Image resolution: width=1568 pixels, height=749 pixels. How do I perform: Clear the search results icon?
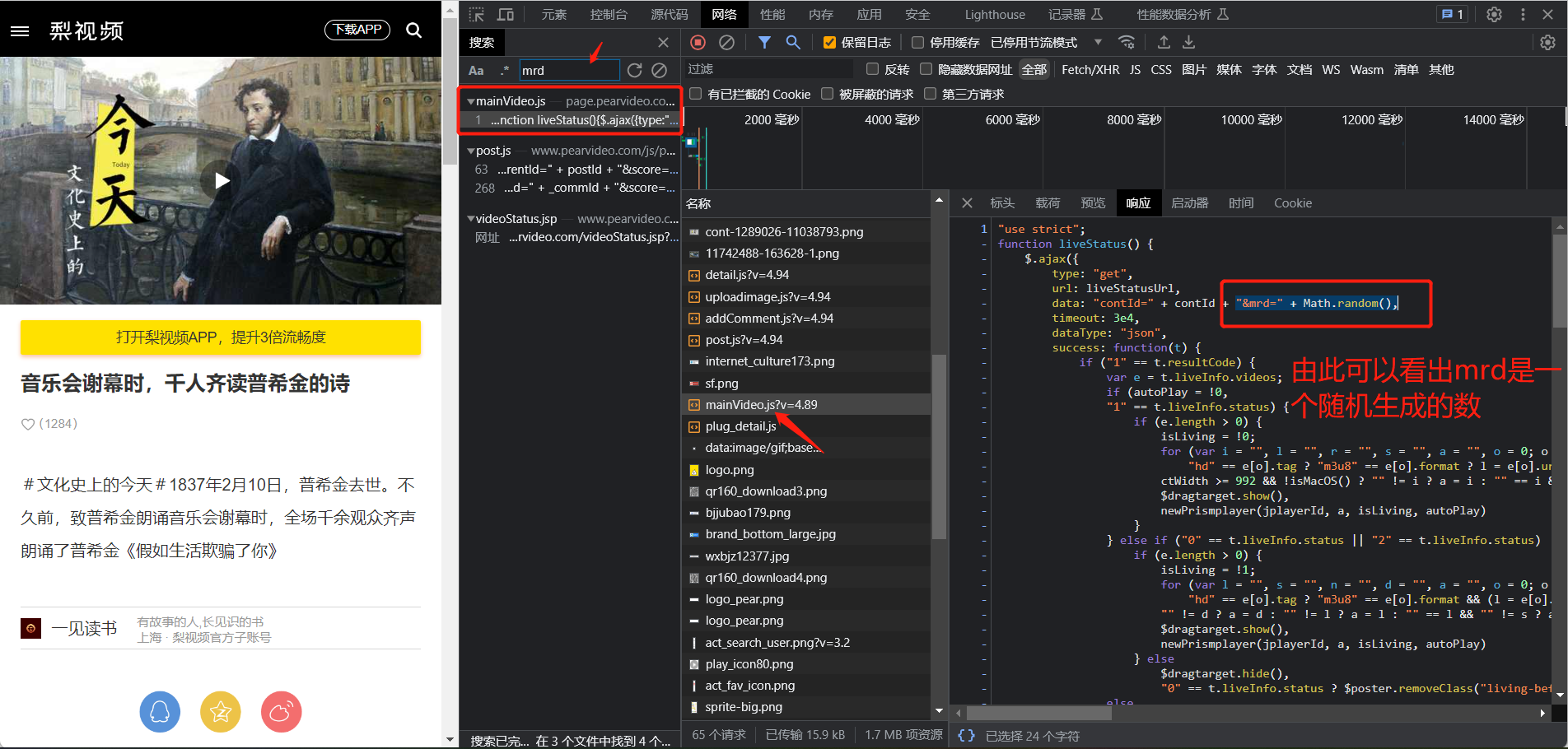[x=660, y=71]
